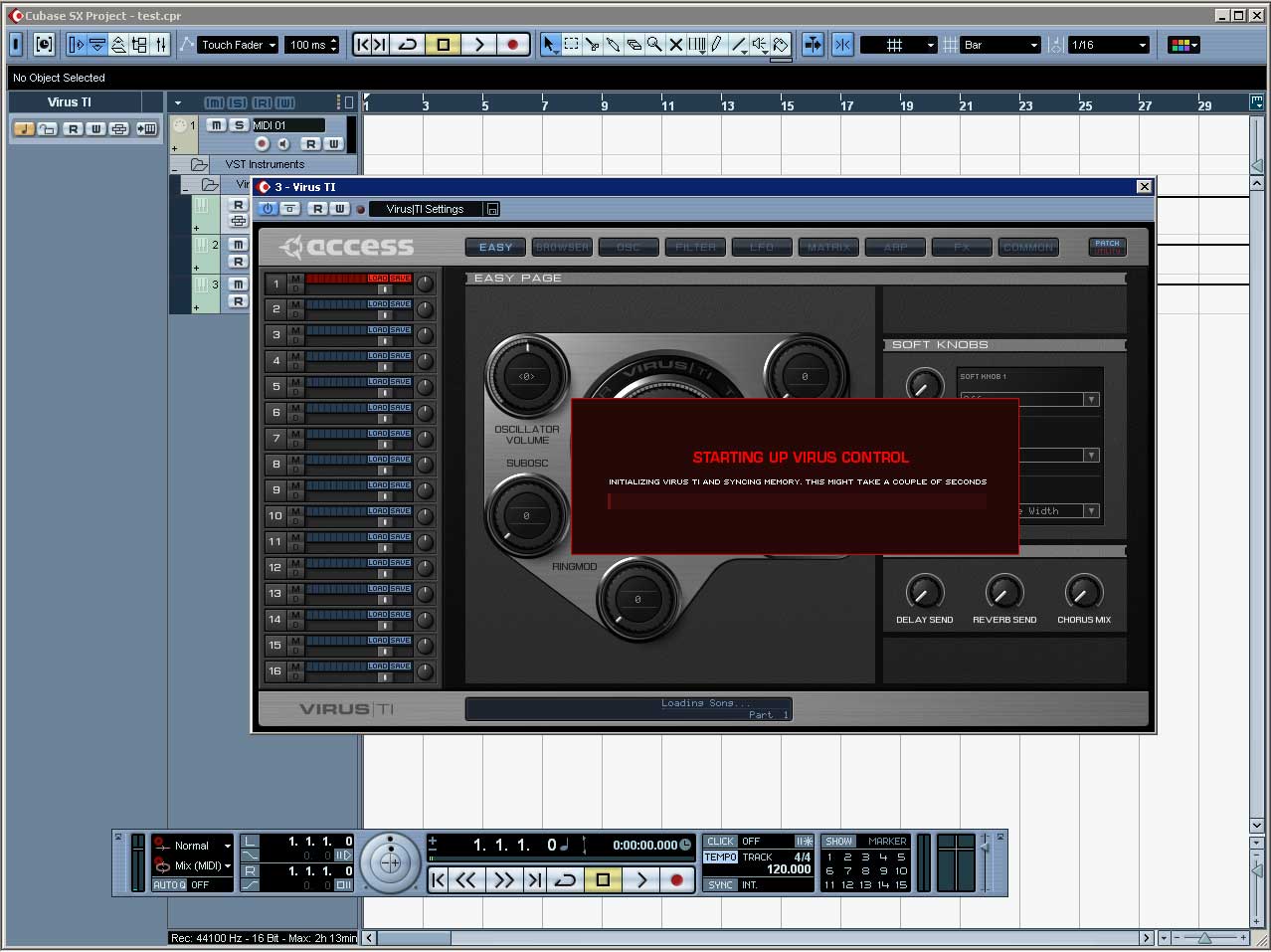Click toolbar Stop button
1271x952 pixels.
pyautogui.click(x=444, y=45)
